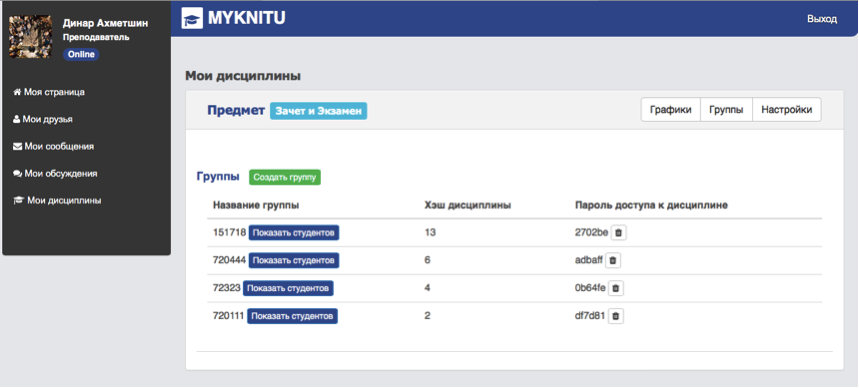Viewport: 859px width, 388px height.
Task: Click the user name Динар Ахметшин
Action: [x=106, y=24]
